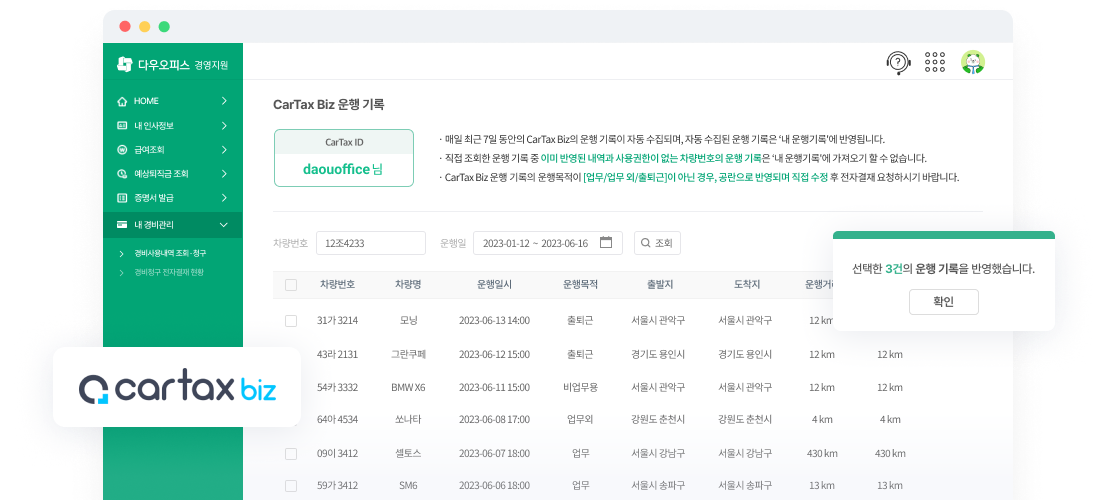
Task: Open 경비청구 전자결재 현황 submenu
Action: (x=169, y=272)
